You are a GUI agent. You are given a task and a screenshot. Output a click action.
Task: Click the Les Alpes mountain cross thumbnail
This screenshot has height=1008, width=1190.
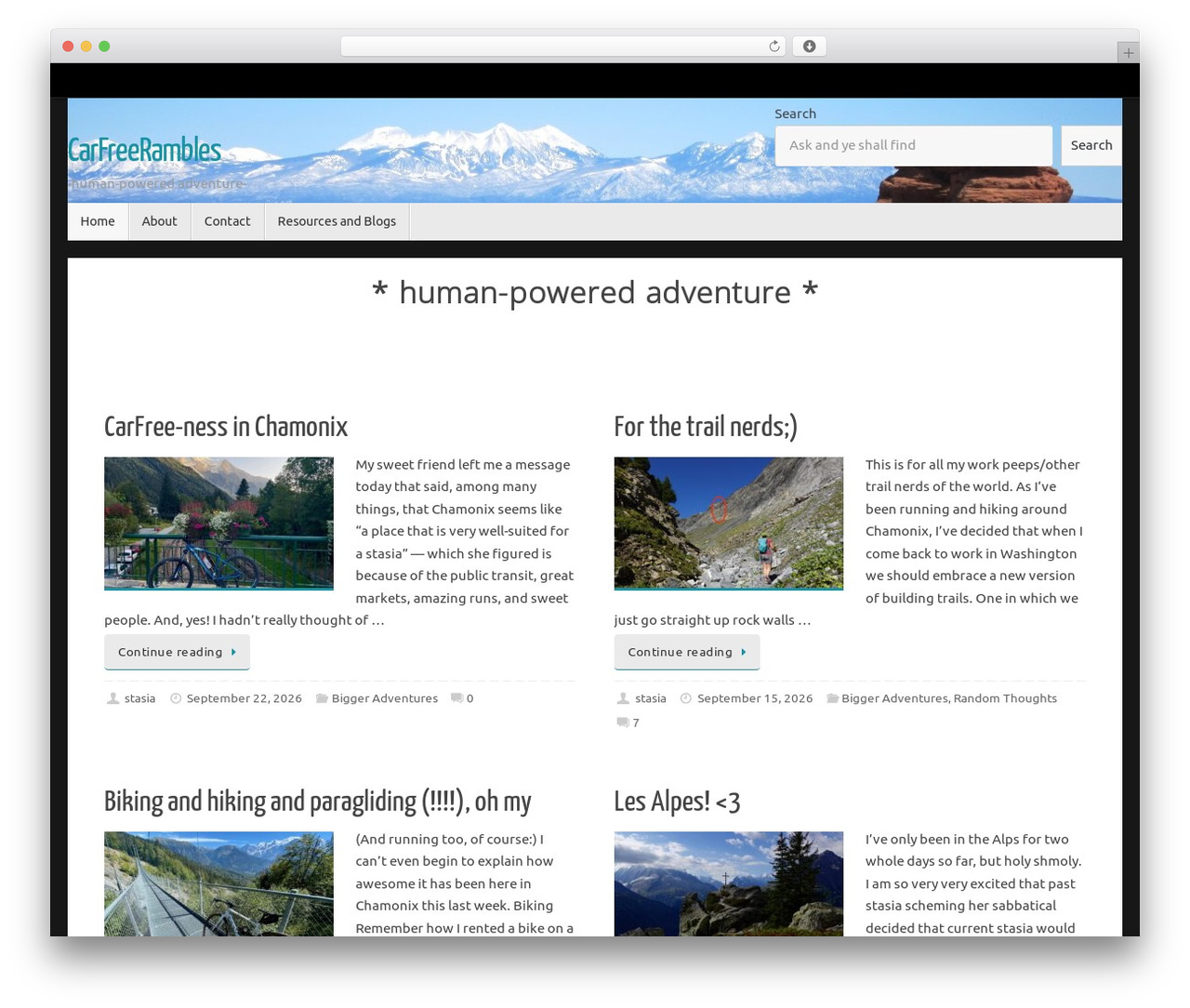(x=729, y=883)
